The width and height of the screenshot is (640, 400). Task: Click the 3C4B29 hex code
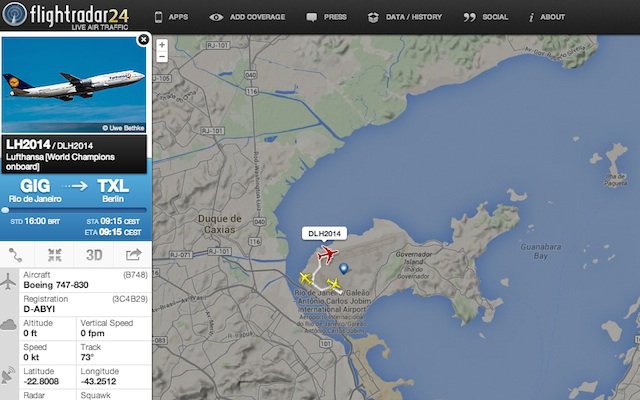pyautogui.click(x=130, y=299)
